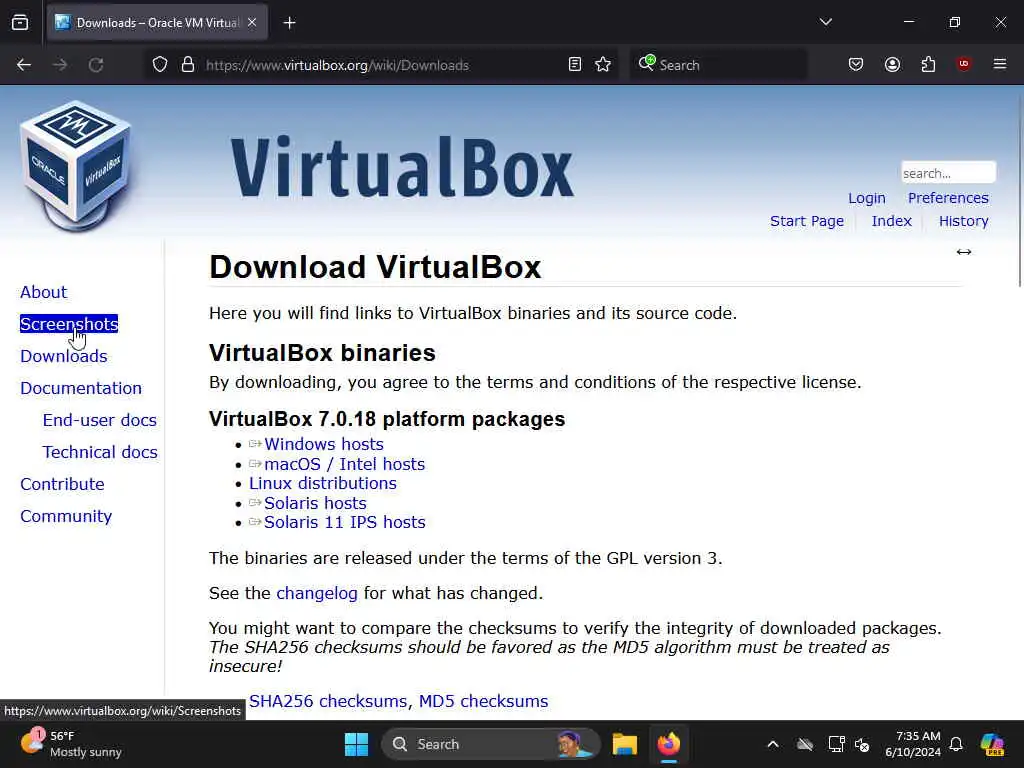Click the uBlock Origin extension icon
This screenshot has height=768, width=1024.
tap(964, 64)
